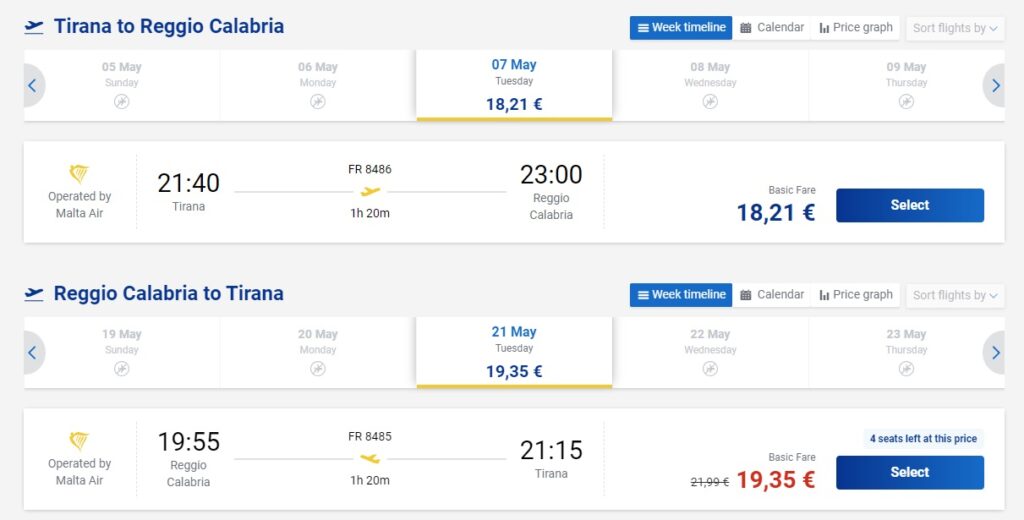Click the return previous-week arrow
The image size is (1024, 520).
point(32,353)
